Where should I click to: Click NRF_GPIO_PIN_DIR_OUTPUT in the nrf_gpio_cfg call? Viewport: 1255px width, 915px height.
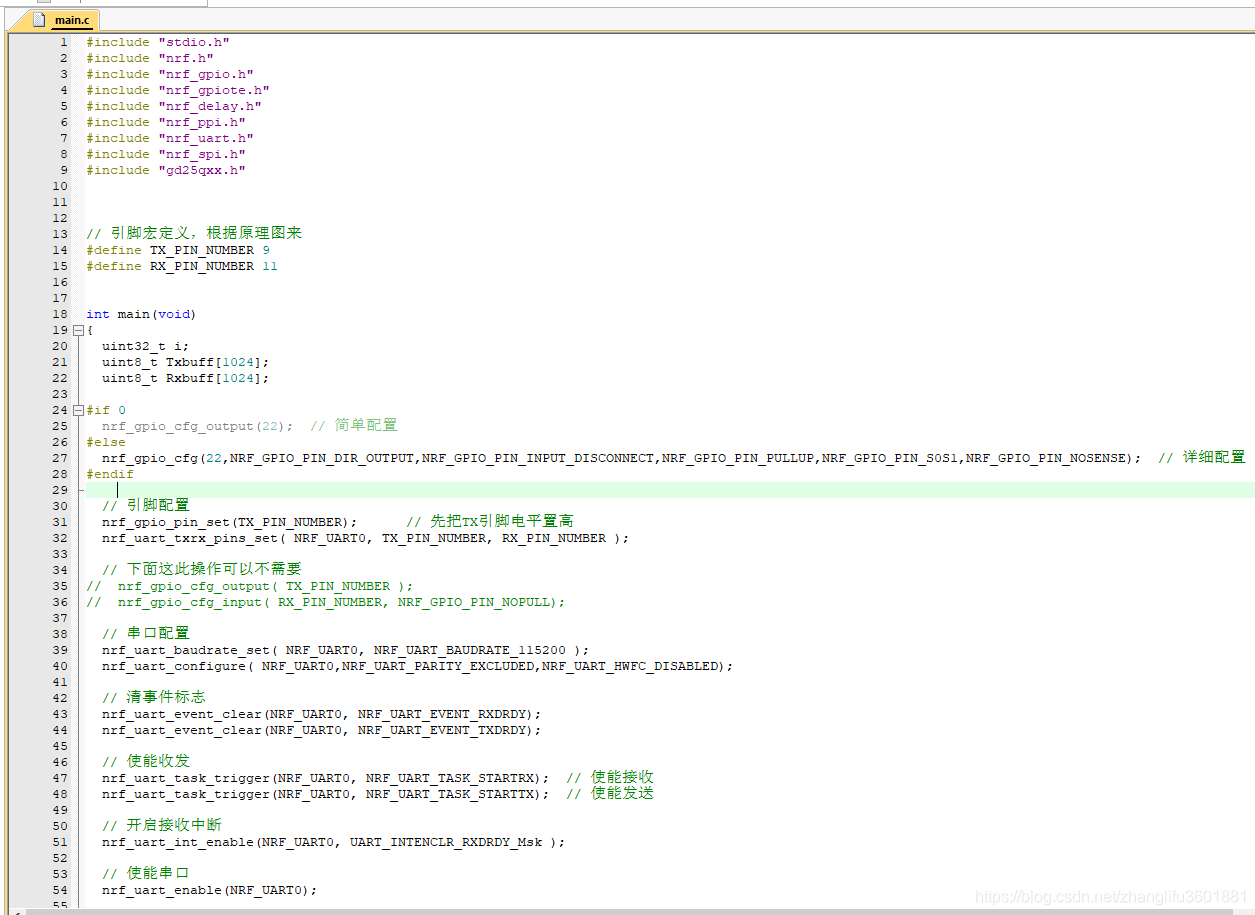322,458
